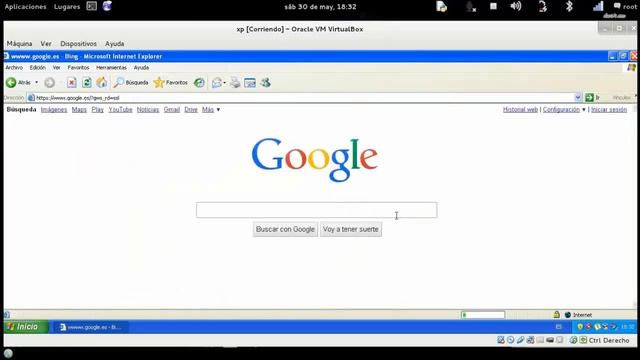Viewport: 640px width, 360px height.
Task: Click the History clock icon in toolbar
Action: click(199, 83)
